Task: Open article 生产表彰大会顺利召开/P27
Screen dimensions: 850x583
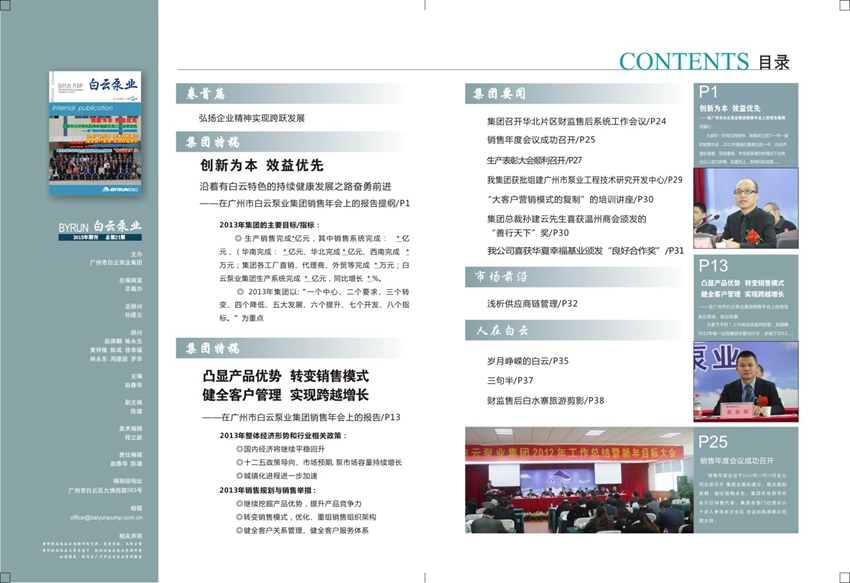Action: click(534, 160)
